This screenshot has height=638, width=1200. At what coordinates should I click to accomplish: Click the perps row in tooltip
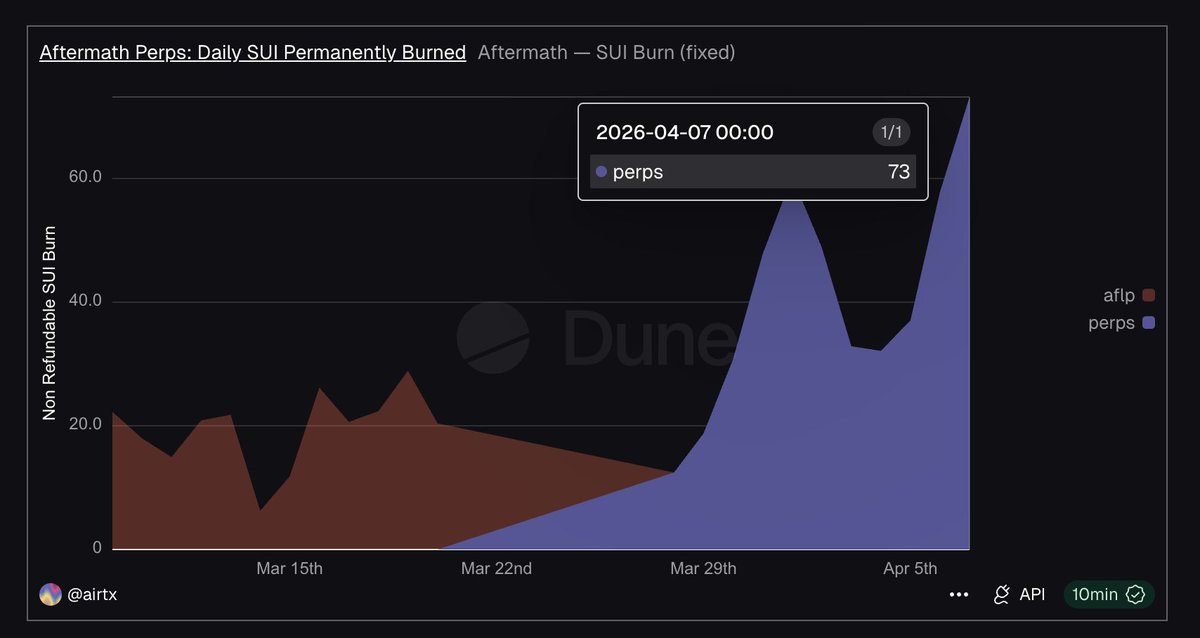point(753,172)
